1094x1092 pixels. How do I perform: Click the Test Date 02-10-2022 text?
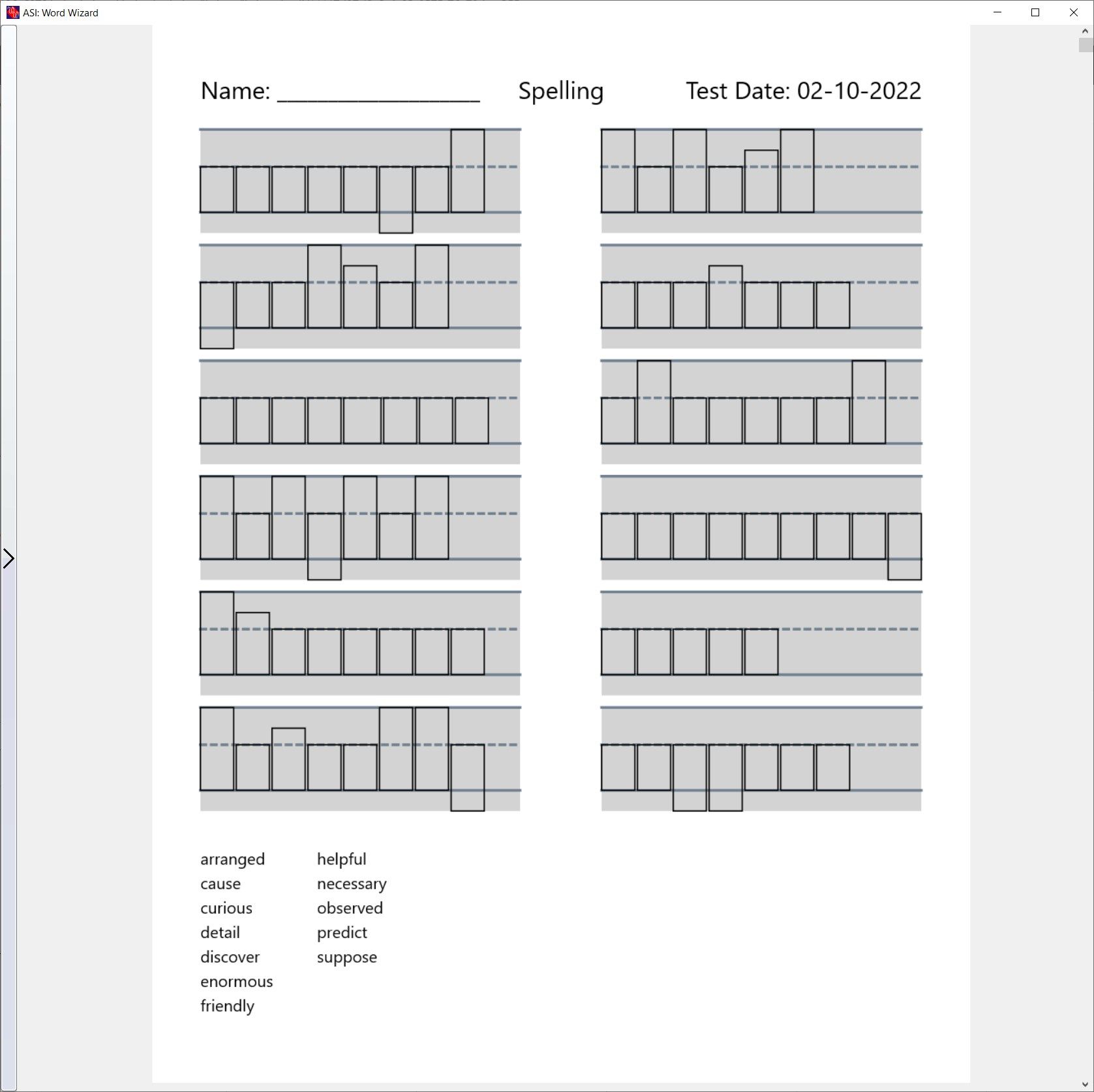tap(803, 91)
